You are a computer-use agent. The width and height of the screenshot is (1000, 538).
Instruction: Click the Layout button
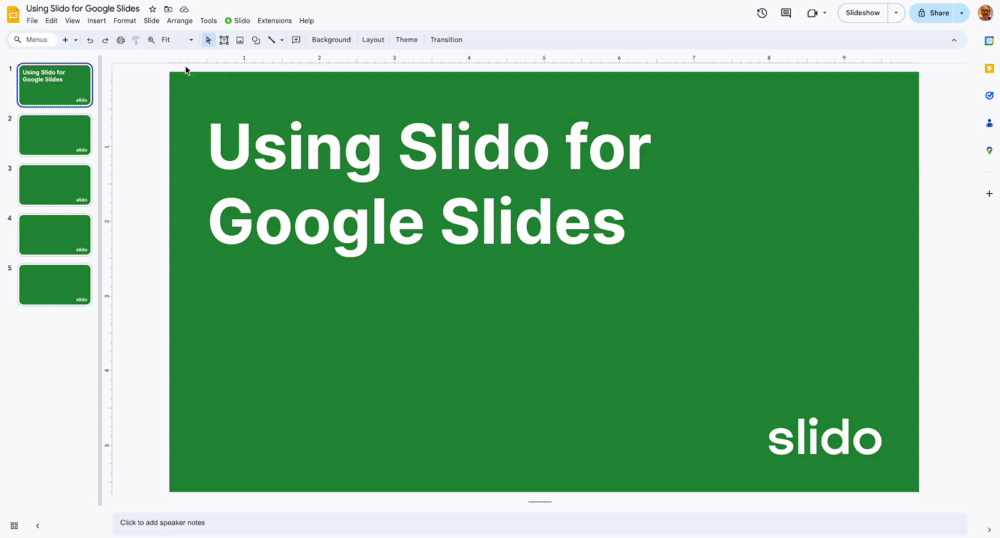[373, 40]
